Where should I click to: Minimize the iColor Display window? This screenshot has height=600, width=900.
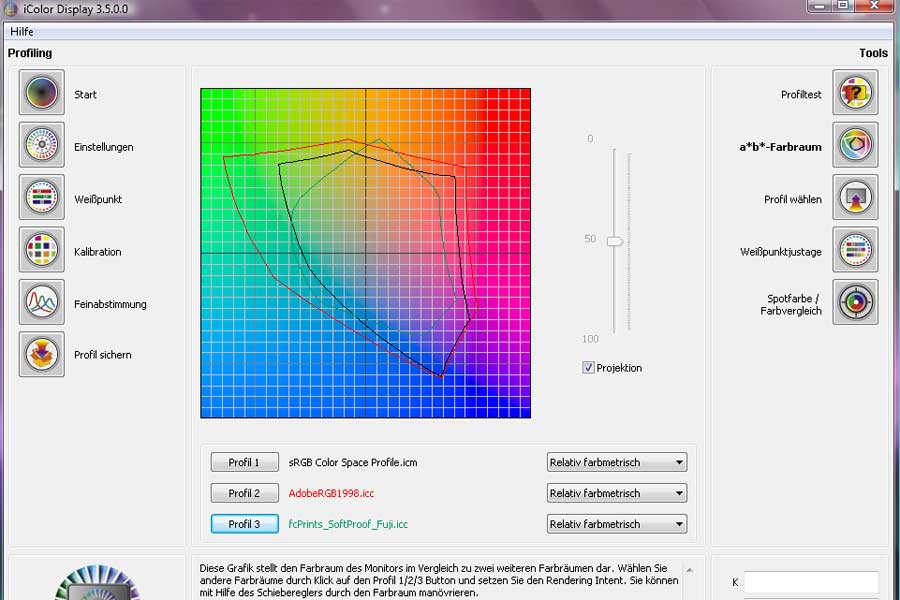point(819,6)
